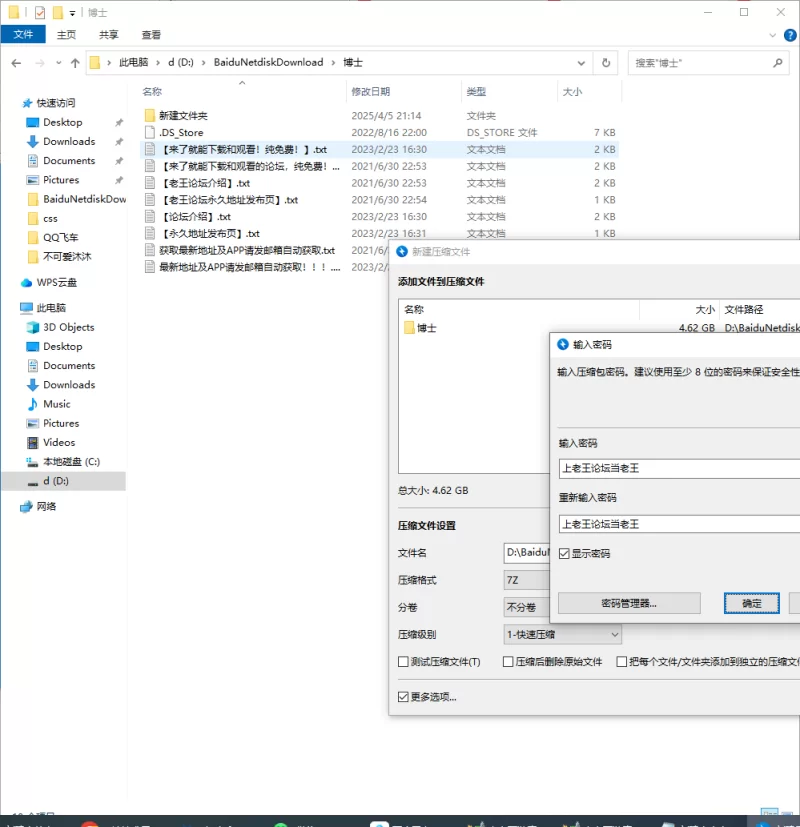Open 3D Objects folder in sidebar
Viewport: 800px width, 827px height.
(68, 327)
